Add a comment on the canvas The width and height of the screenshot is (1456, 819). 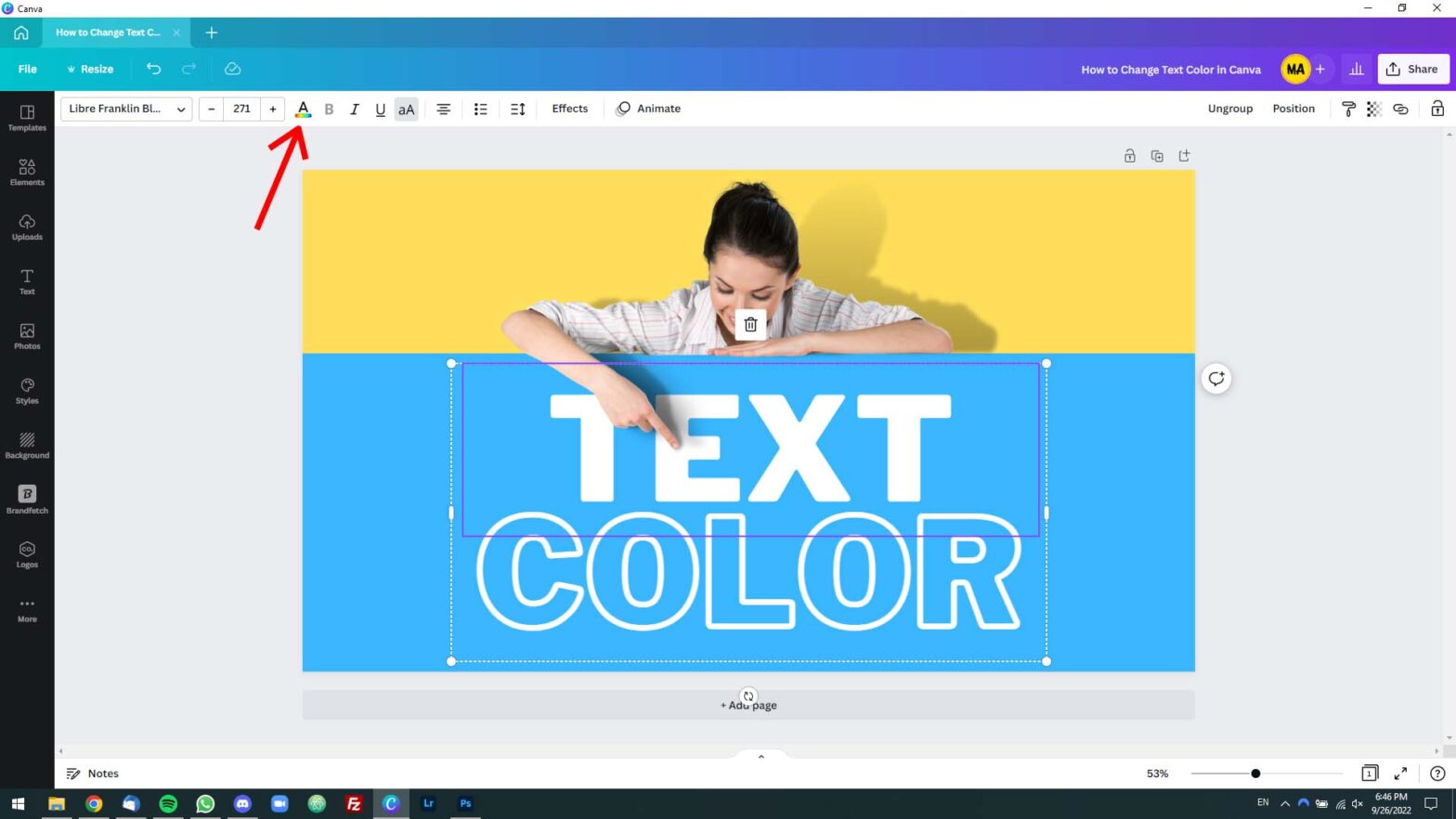pyautogui.click(x=1216, y=379)
